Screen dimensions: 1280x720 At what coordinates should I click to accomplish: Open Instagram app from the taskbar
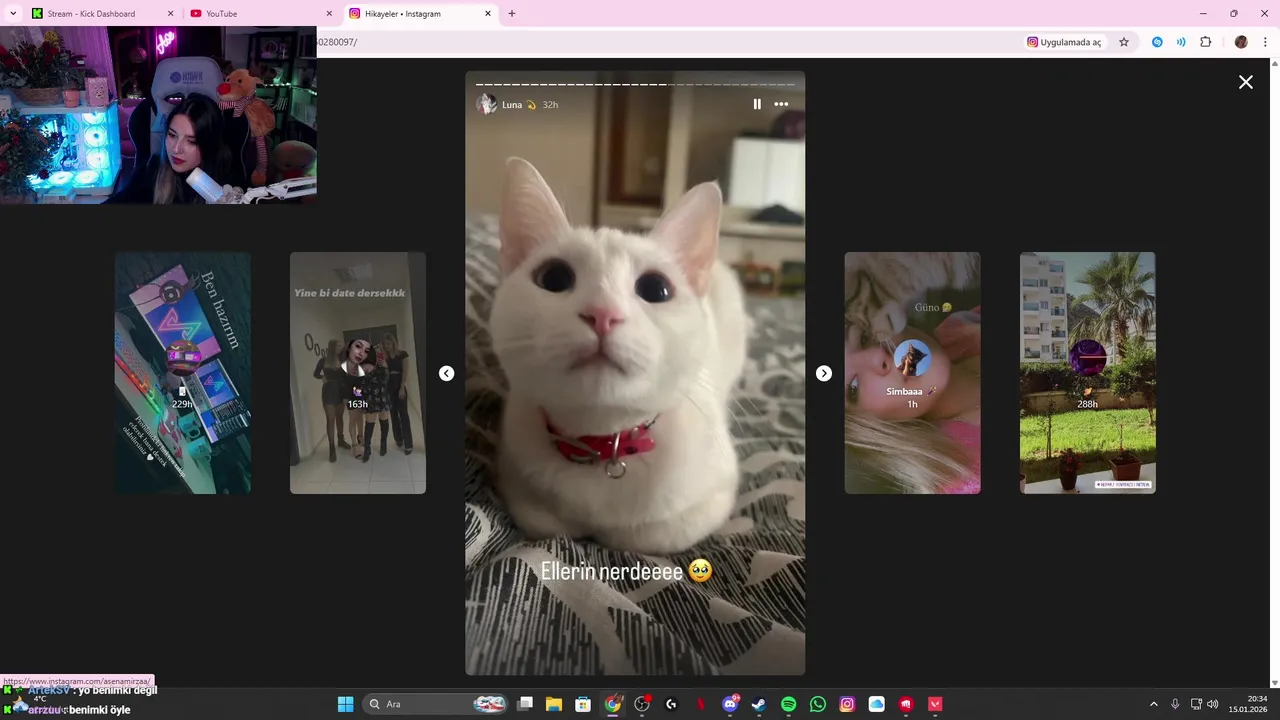point(847,704)
